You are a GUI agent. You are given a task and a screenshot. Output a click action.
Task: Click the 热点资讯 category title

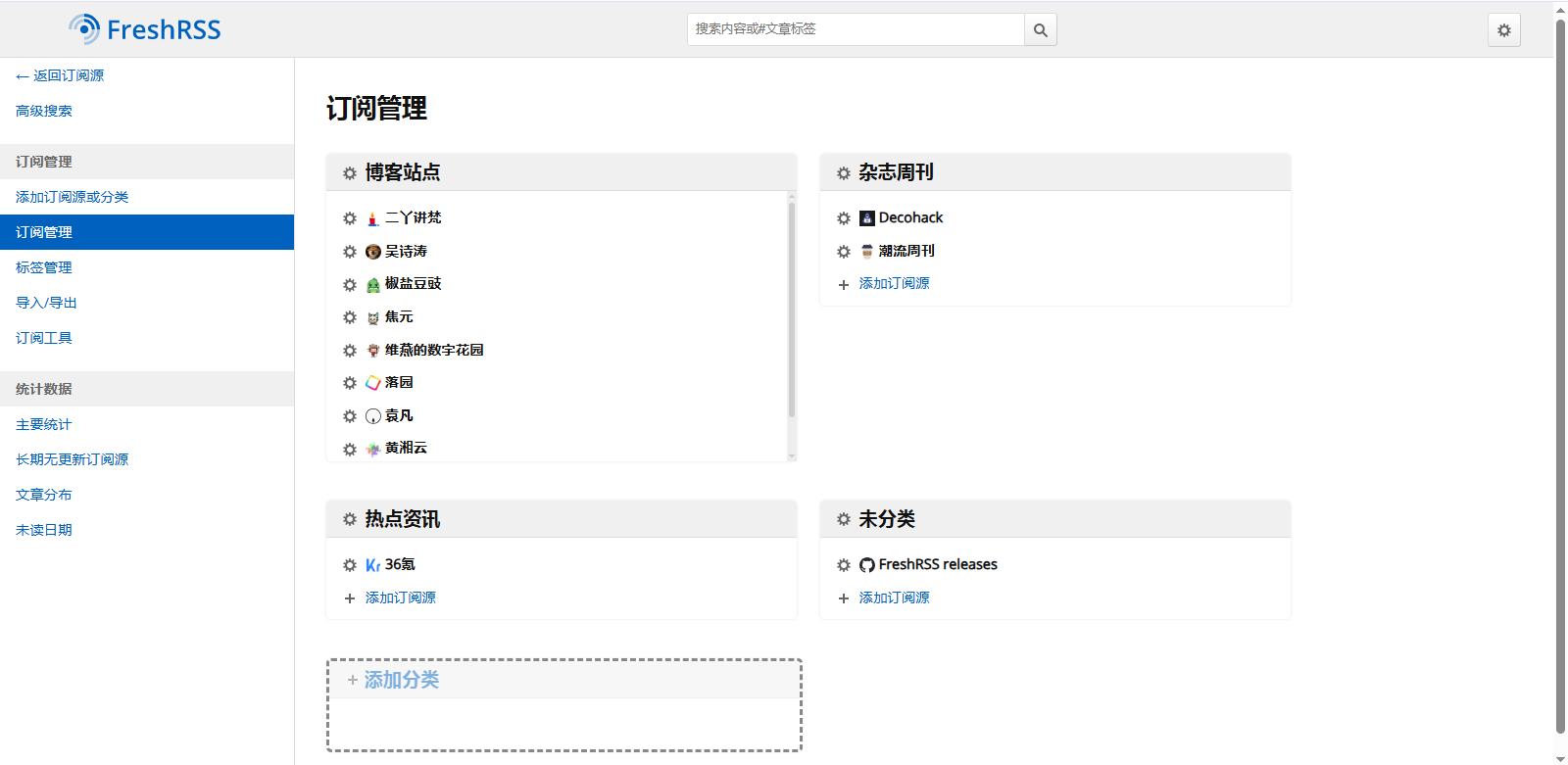pos(403,519)
